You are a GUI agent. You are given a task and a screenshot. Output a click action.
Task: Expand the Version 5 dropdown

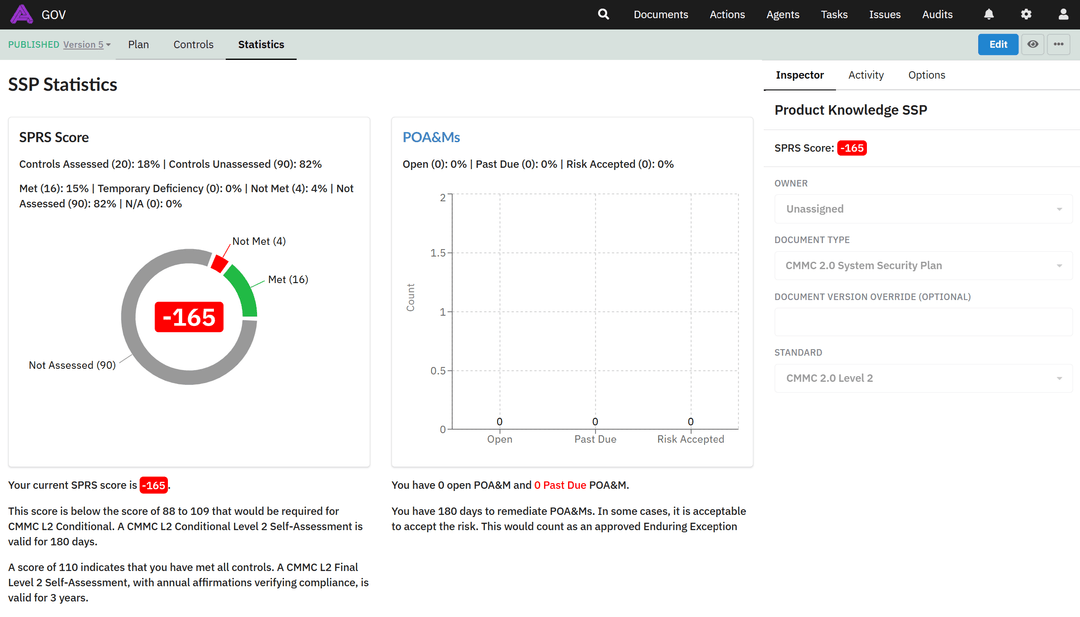(87, 45)
